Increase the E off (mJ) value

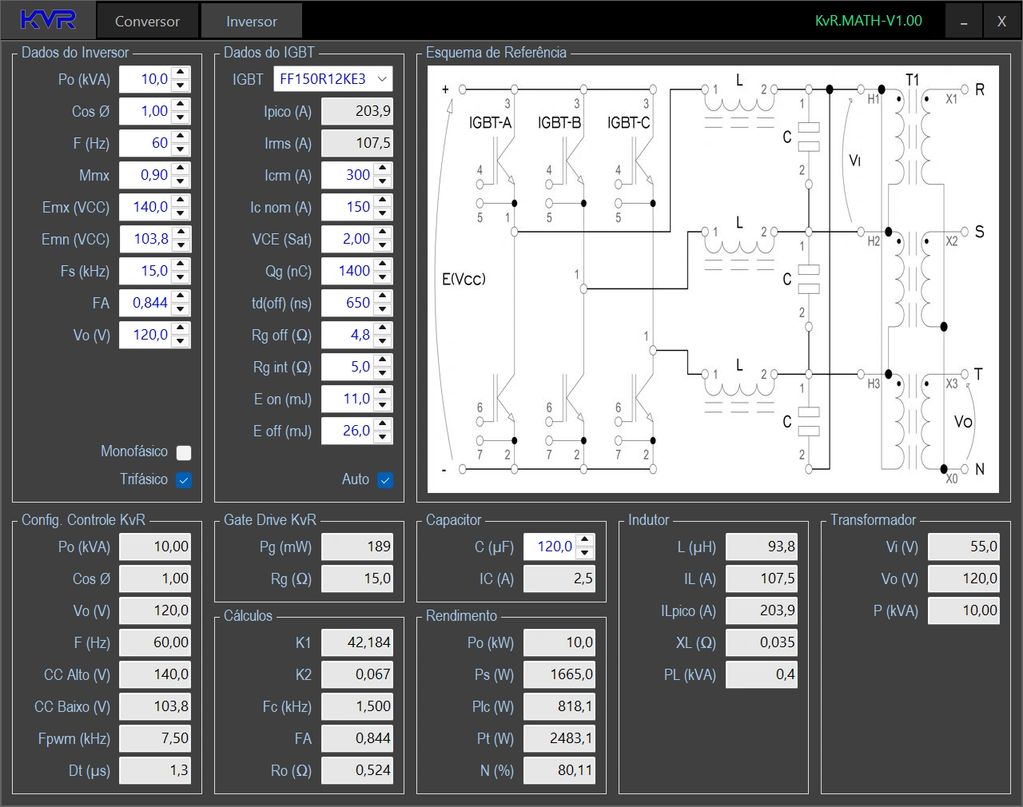pos(384,425)
